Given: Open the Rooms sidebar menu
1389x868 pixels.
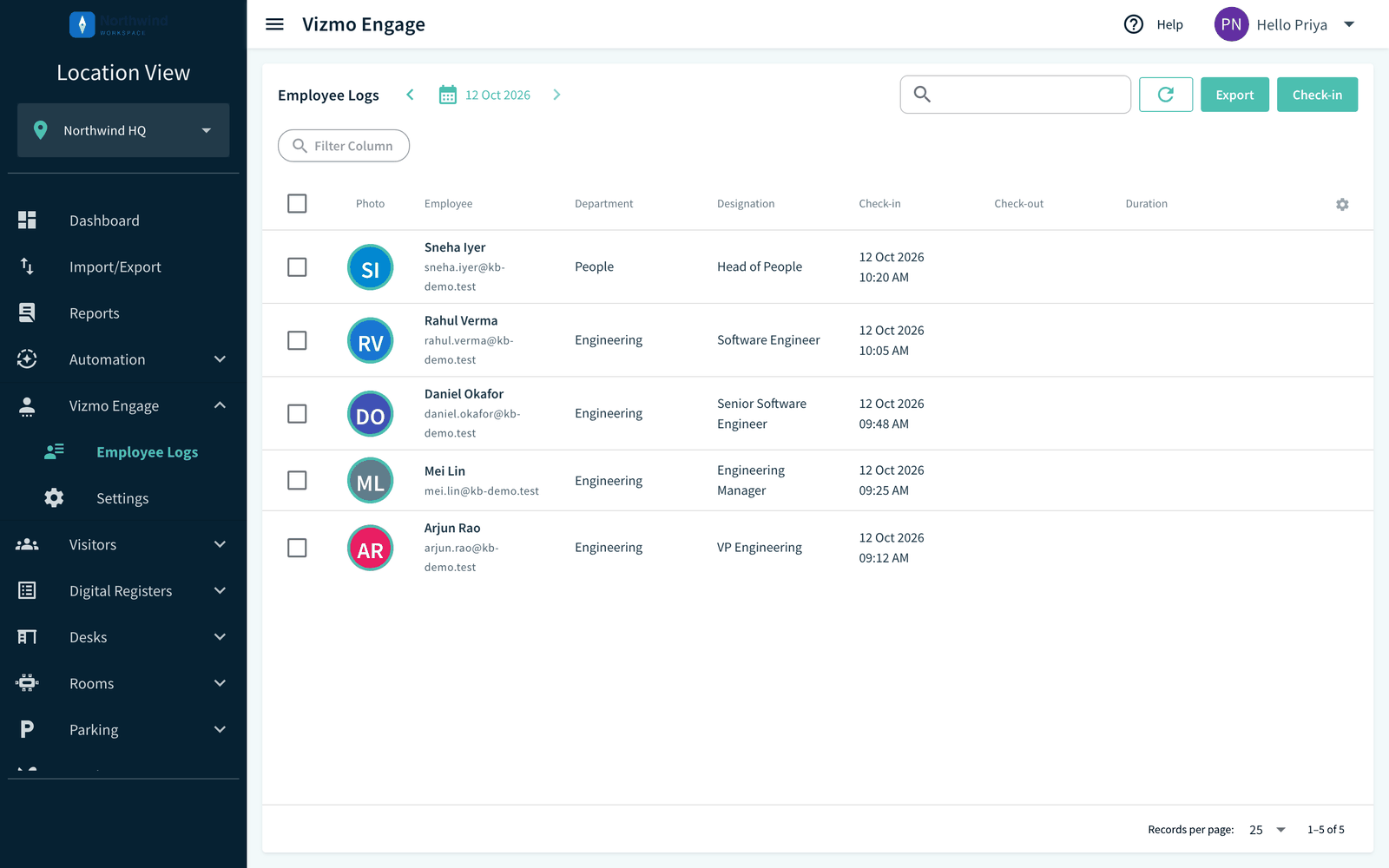Looking at the screenshot, I should [x=123, y=683].
